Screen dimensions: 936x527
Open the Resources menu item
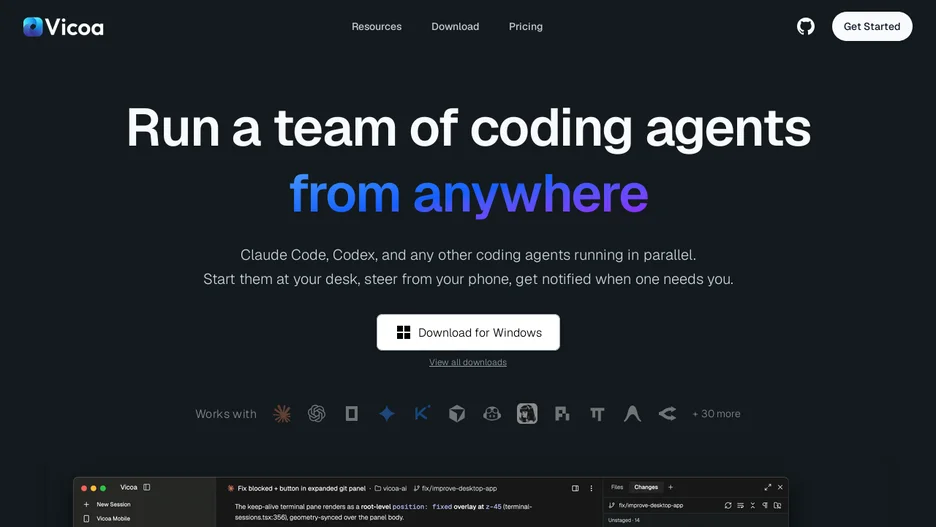pyautogui.click(x=377, y=26)
